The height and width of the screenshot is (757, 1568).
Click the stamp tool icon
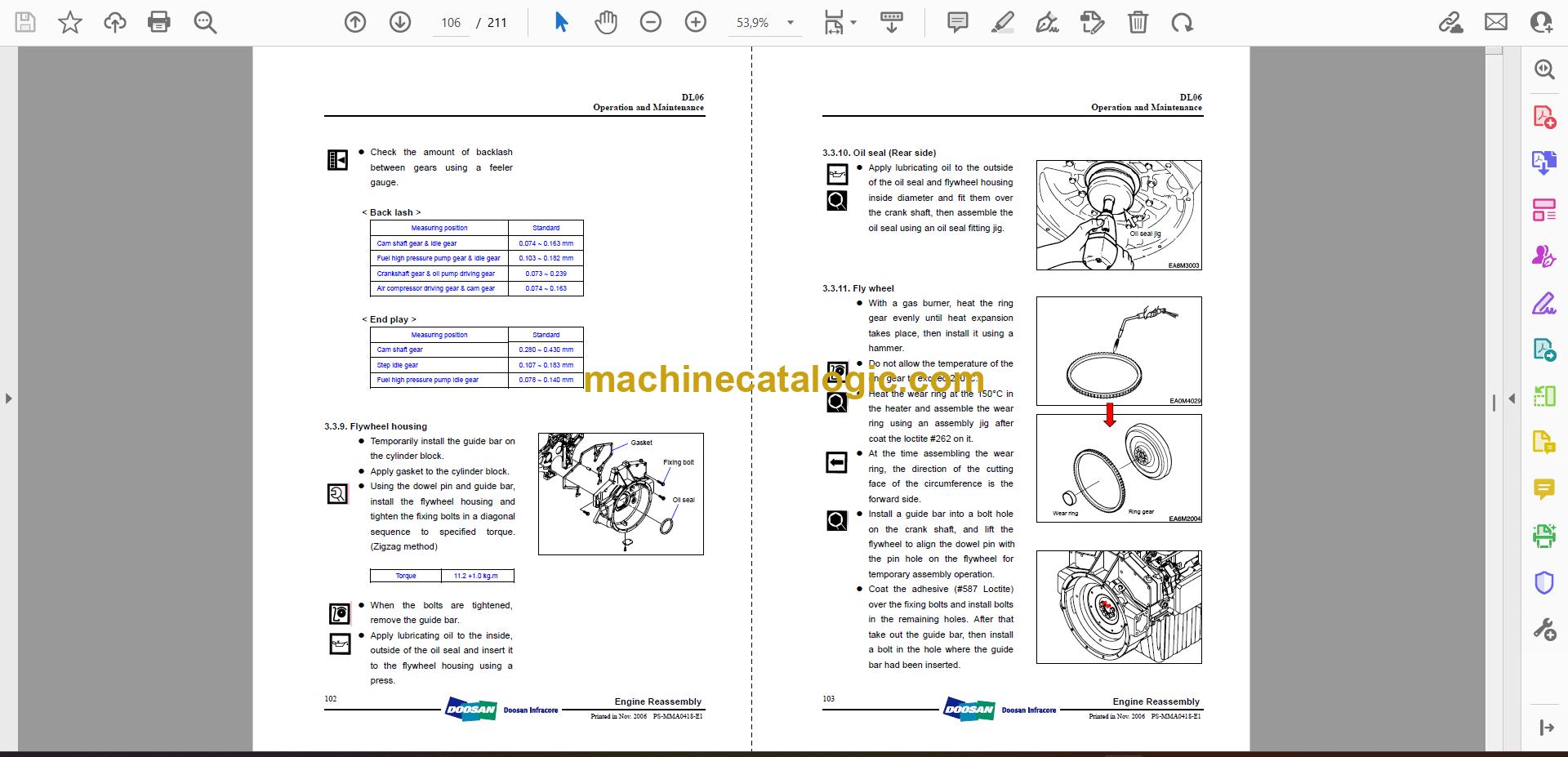pyautogui.click(x=1092, y=22)
